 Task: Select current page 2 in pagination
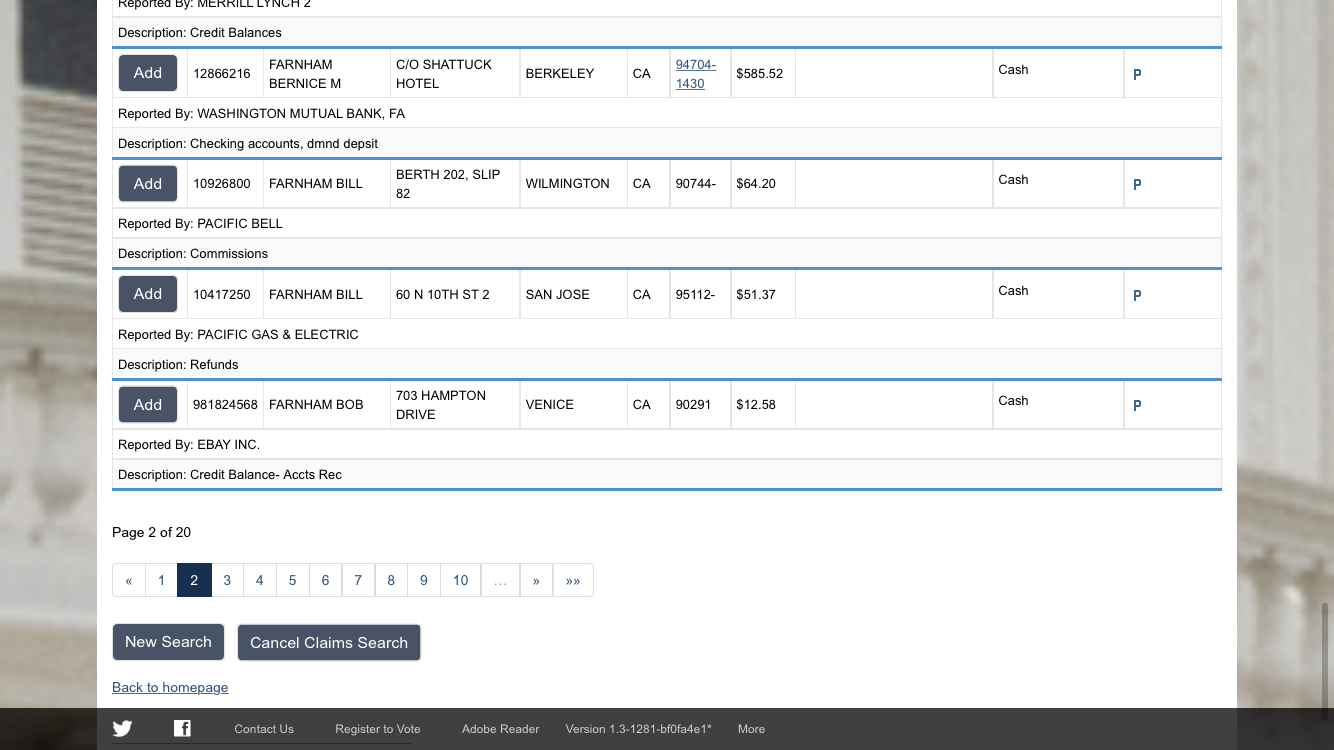click(194, 580)
